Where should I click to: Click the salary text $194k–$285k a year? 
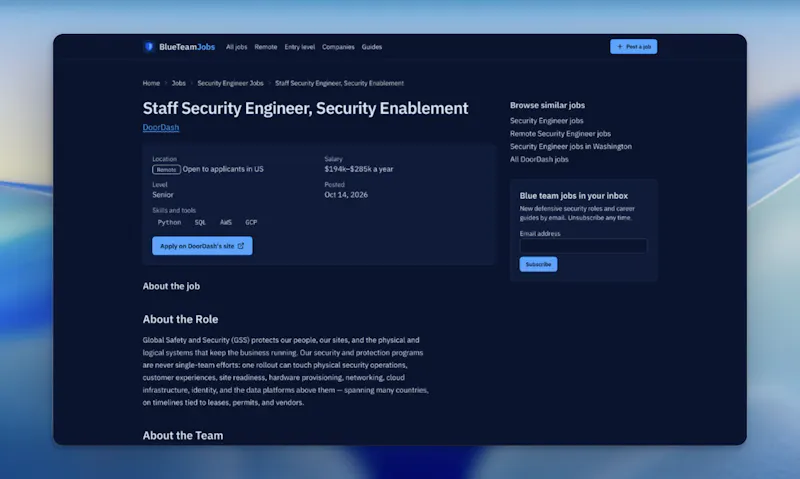(359, 169)
